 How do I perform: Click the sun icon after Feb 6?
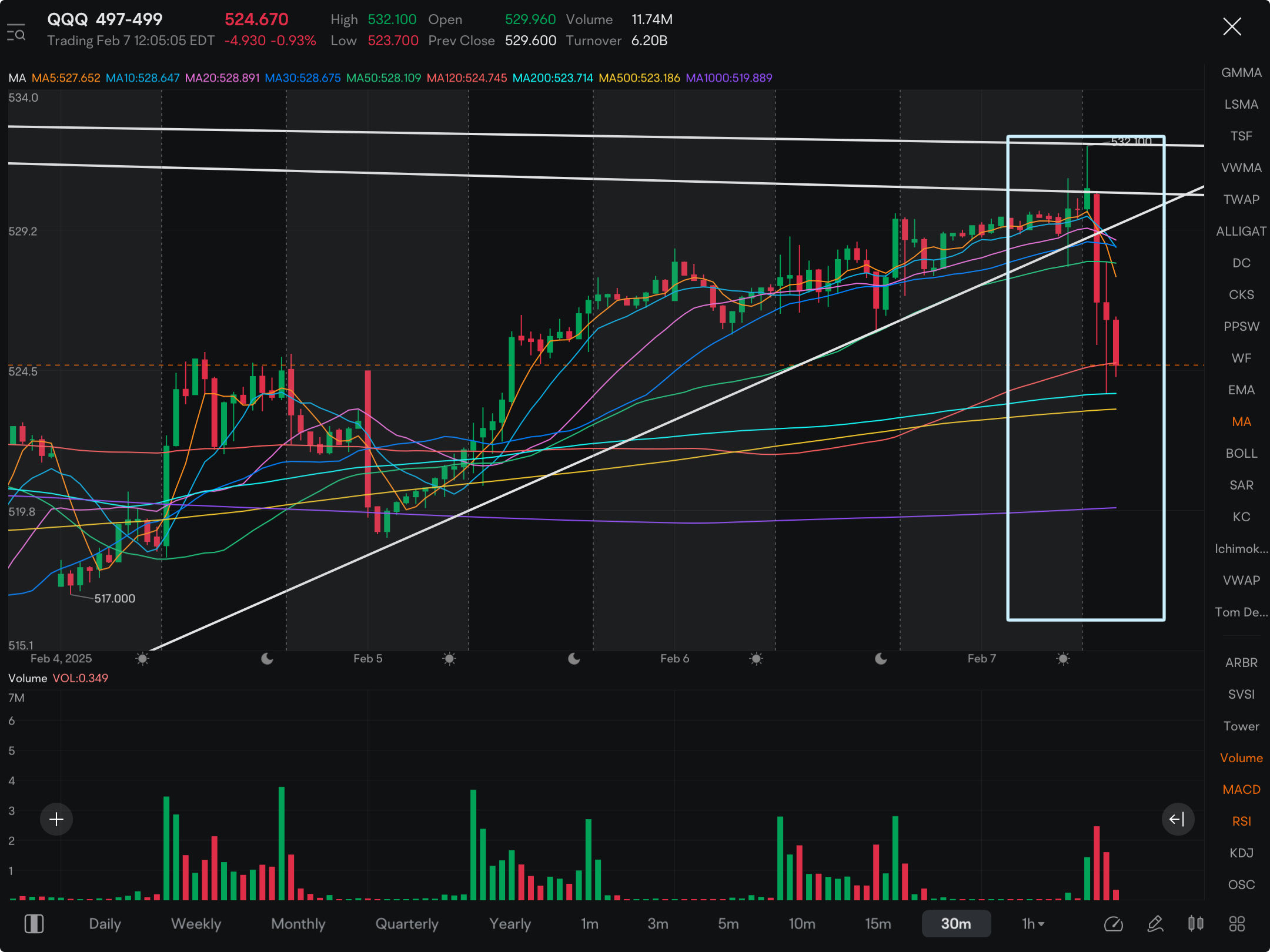[x=756, y=659]
